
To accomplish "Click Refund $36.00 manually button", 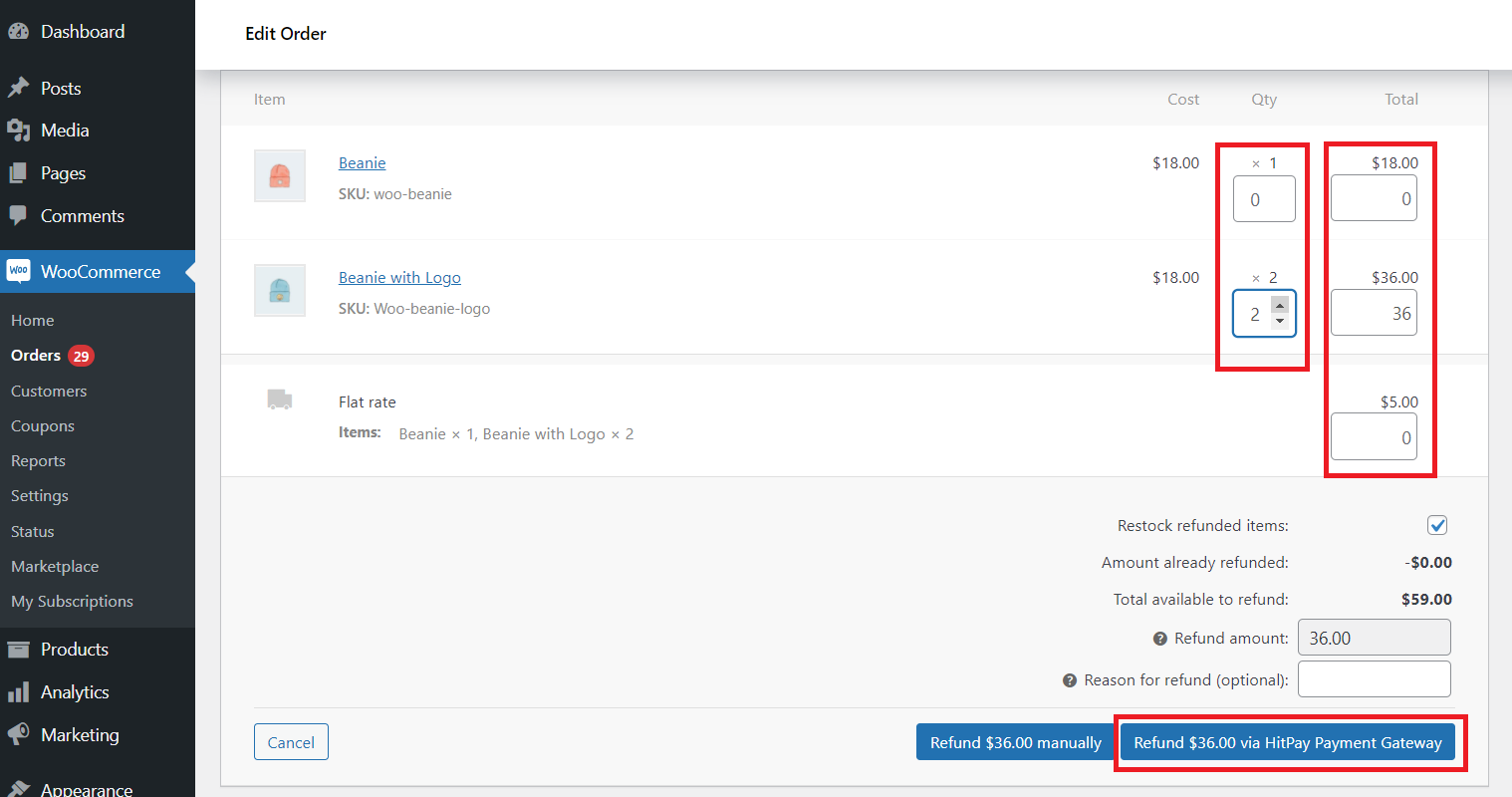I will pos(1016,742).
